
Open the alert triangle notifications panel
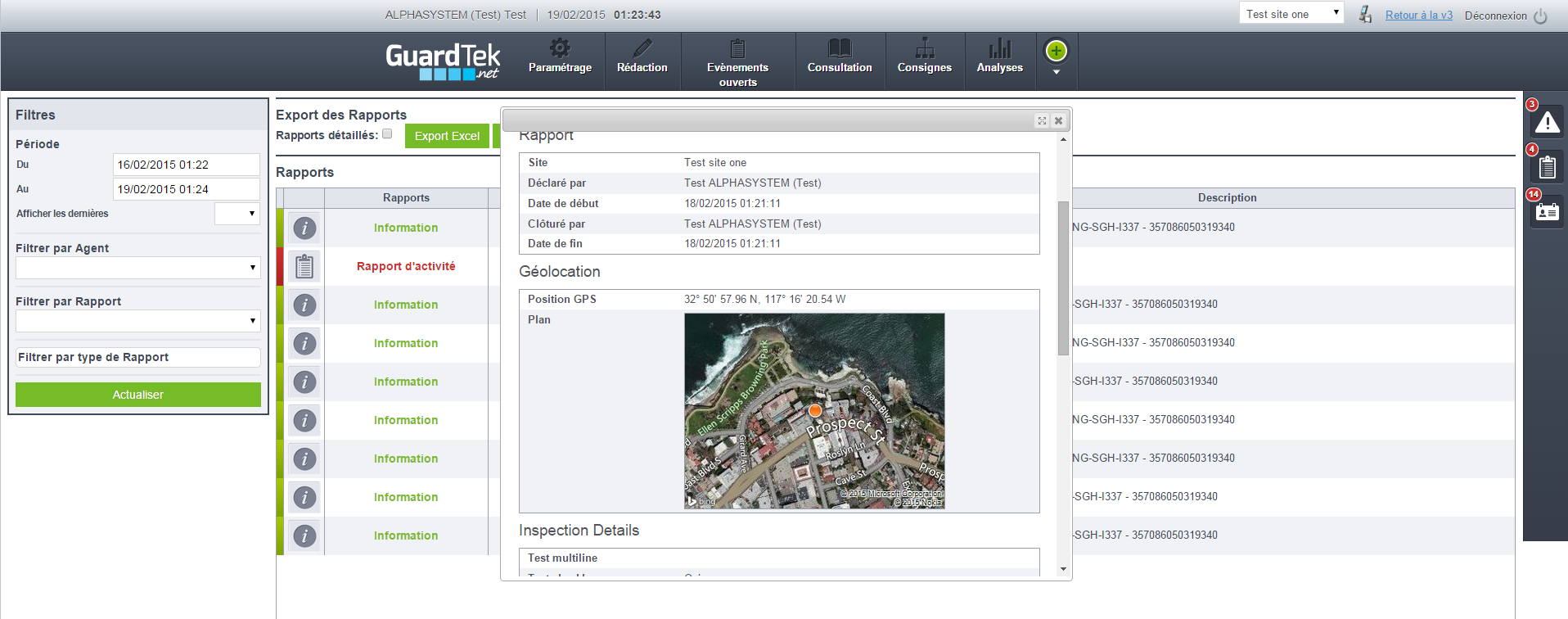click(1547, 123)
